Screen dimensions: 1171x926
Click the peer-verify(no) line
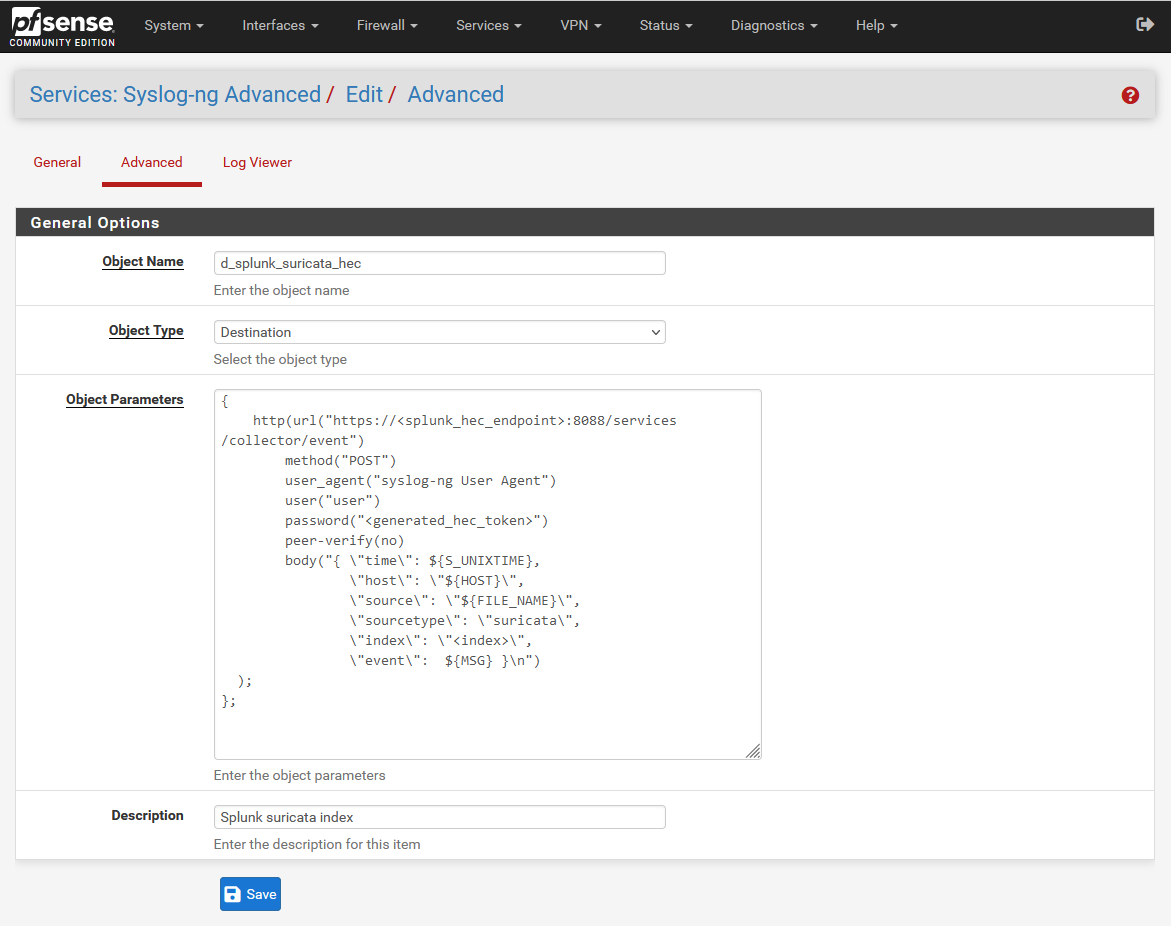[344, 541]
